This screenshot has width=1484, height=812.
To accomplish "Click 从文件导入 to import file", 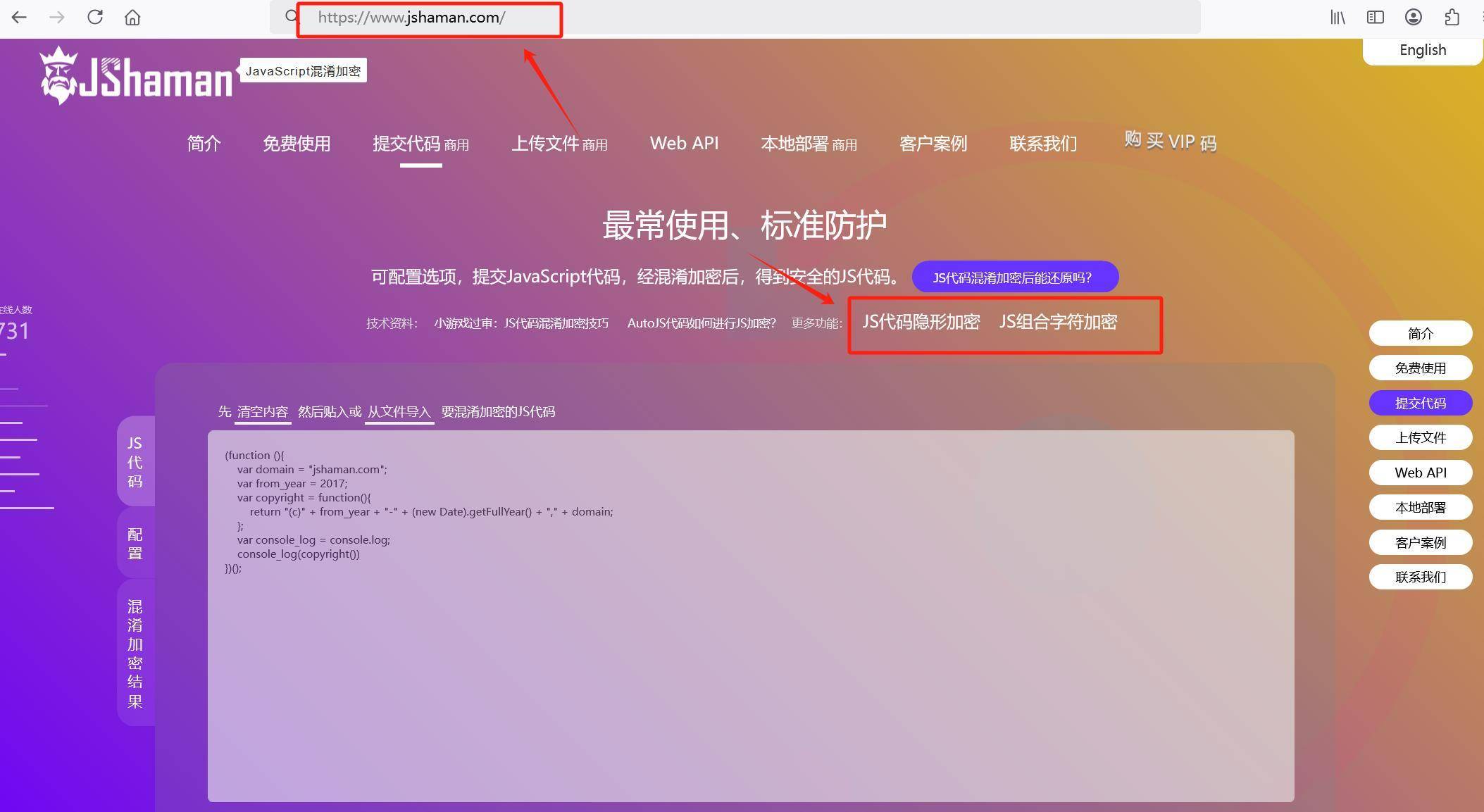I will (x=399, y=412).
